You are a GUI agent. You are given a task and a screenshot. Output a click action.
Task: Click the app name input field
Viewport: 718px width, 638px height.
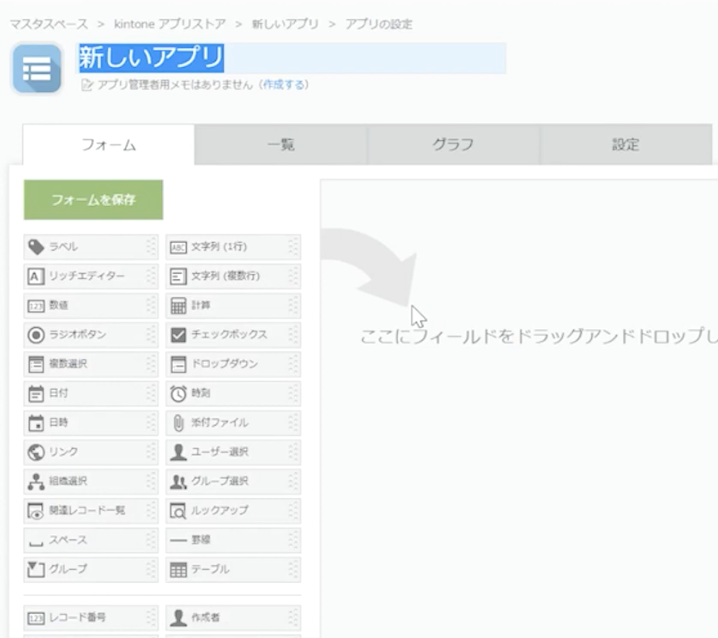click(291, 58)
